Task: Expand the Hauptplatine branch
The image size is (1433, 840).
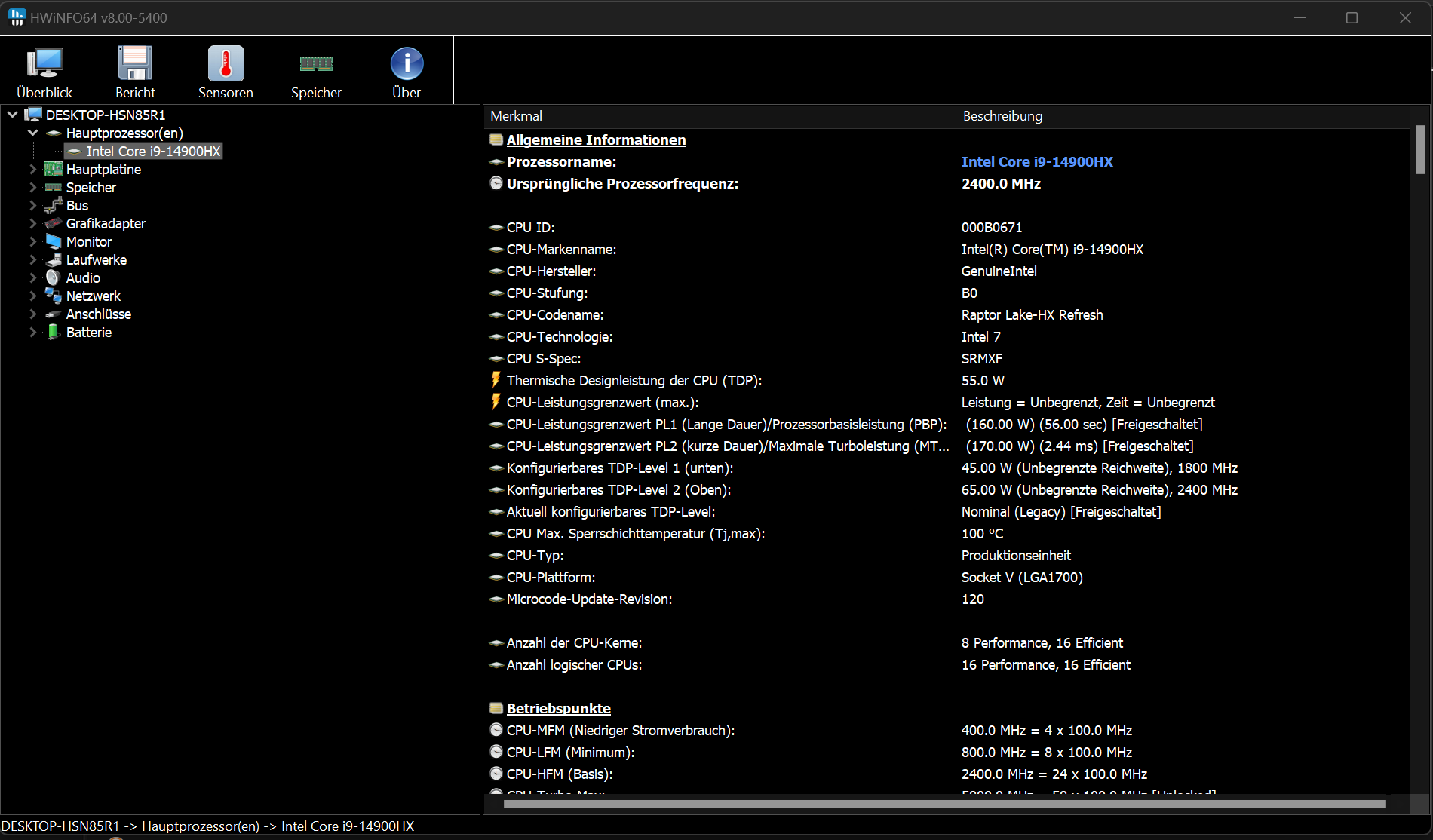Action: 32,169
